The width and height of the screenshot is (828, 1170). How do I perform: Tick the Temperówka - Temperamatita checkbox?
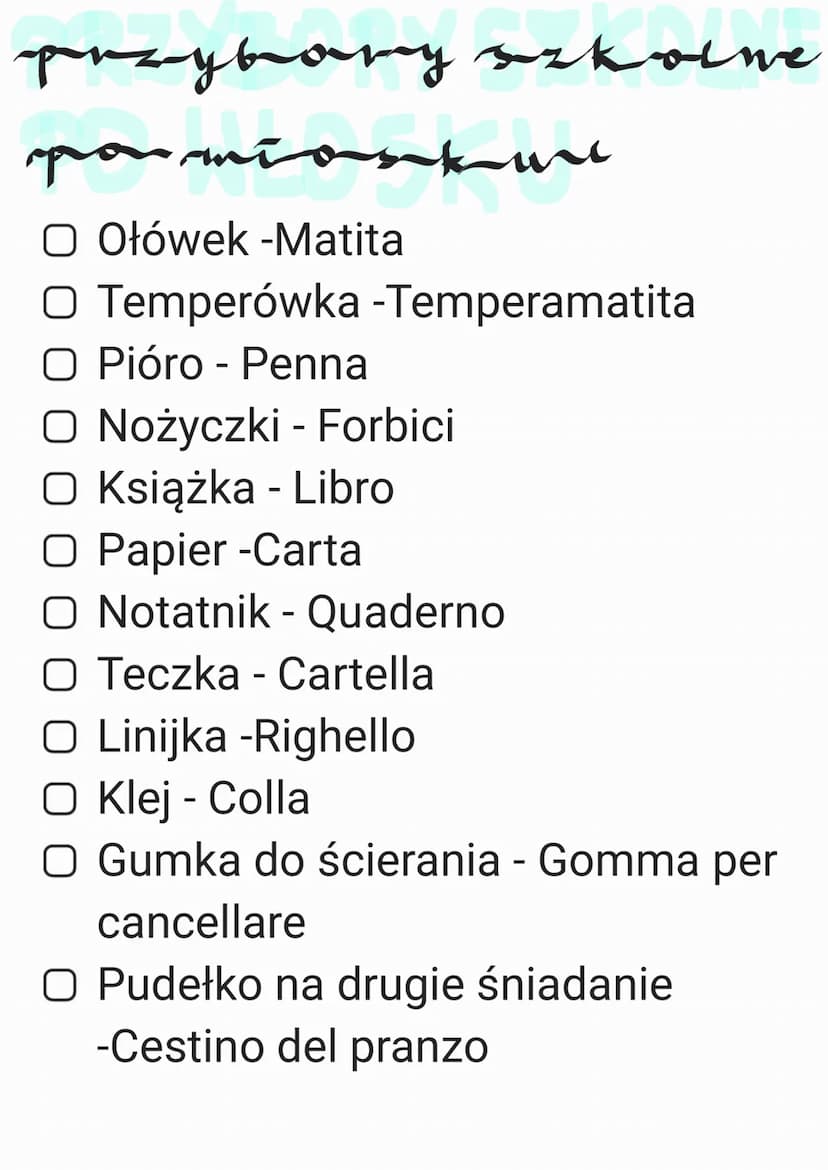pyautogui.click(x=60, y=302)
